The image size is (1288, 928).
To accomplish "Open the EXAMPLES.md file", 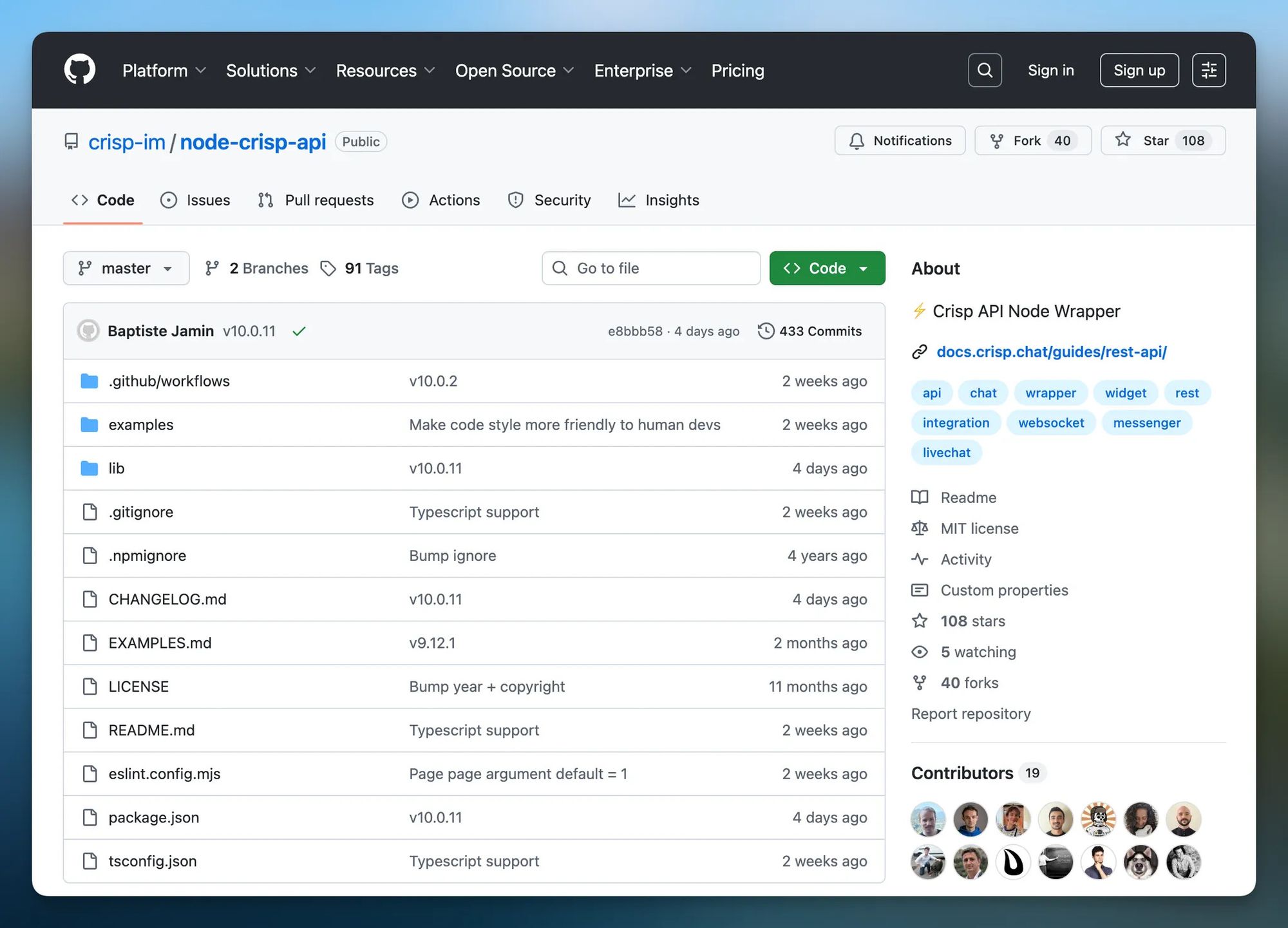I will [160, 643].
